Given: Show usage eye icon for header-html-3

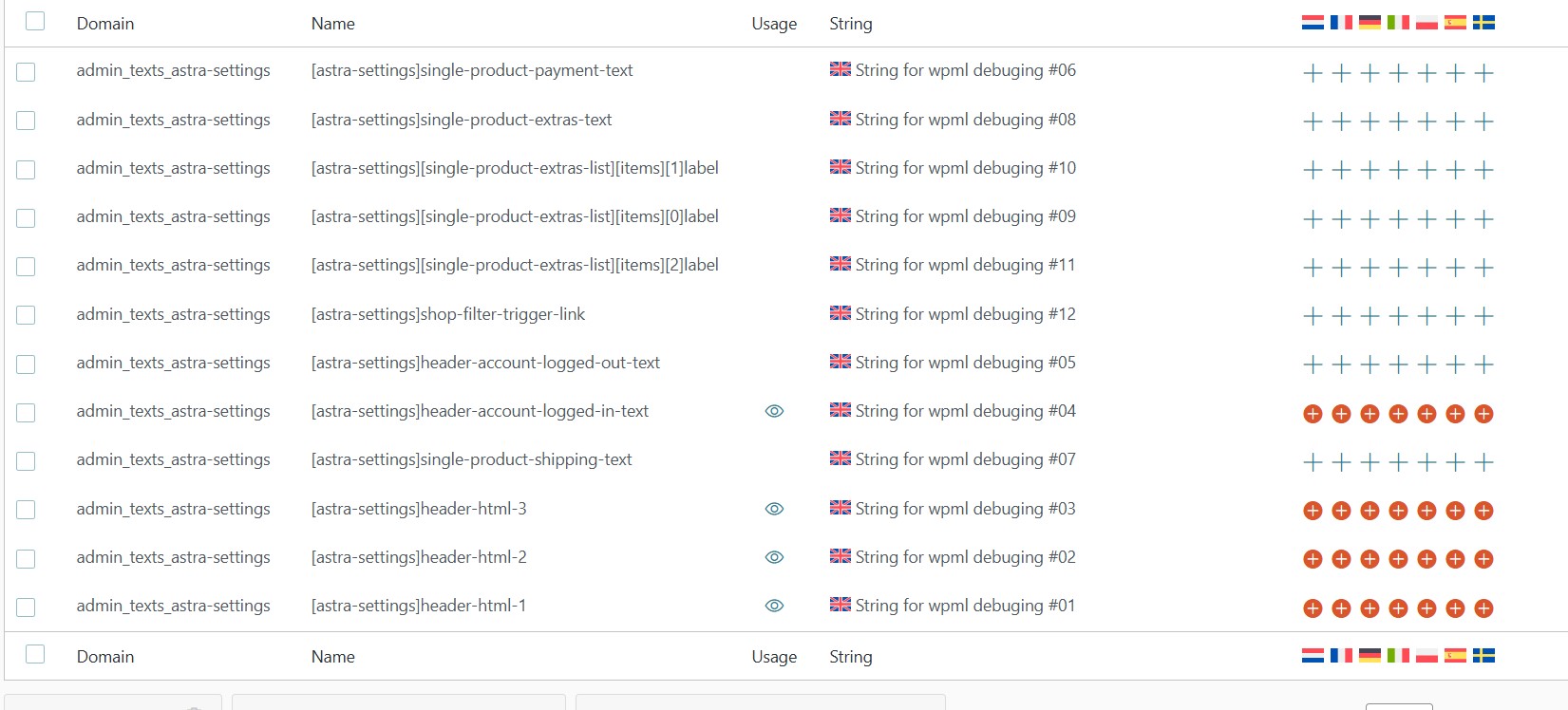Looking at the screenshot, I should click(774, 509).
